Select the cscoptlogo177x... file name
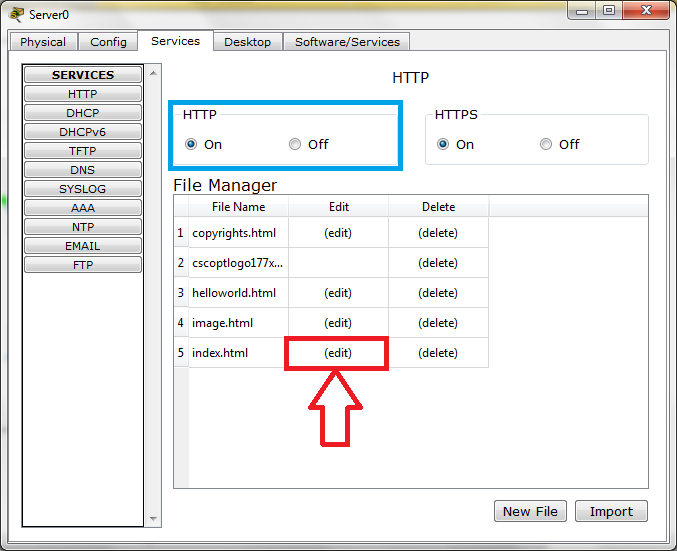Viewport: 677px width, 551px height. tap(238, 263)
